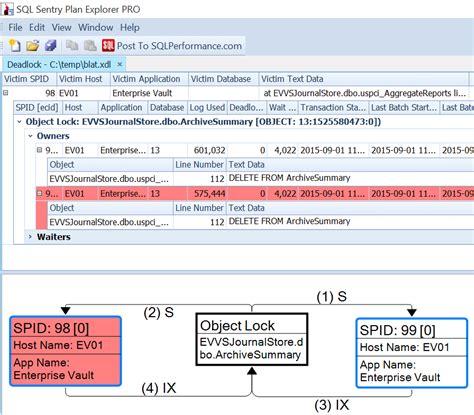Click the (2) S edge label

pyautogui.click(x=159, y=313)
